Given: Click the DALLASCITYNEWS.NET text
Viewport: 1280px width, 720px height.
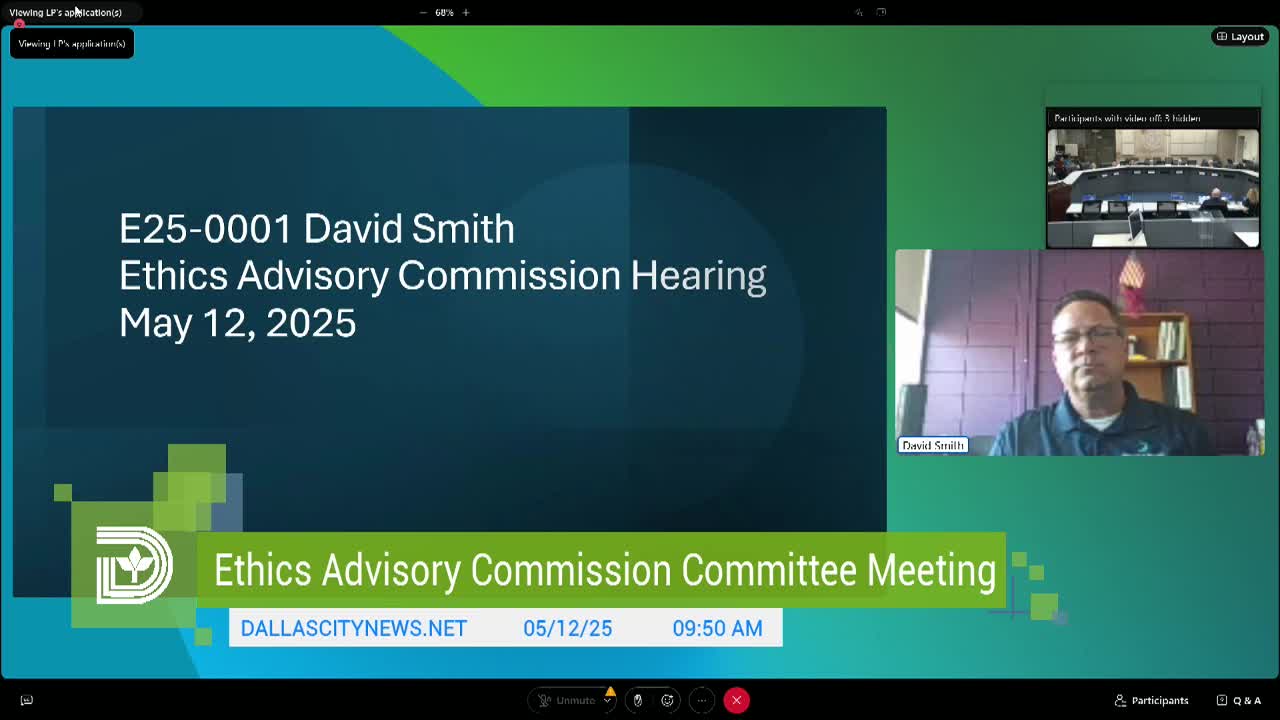Looking at the screenshot, I should 353,628.
